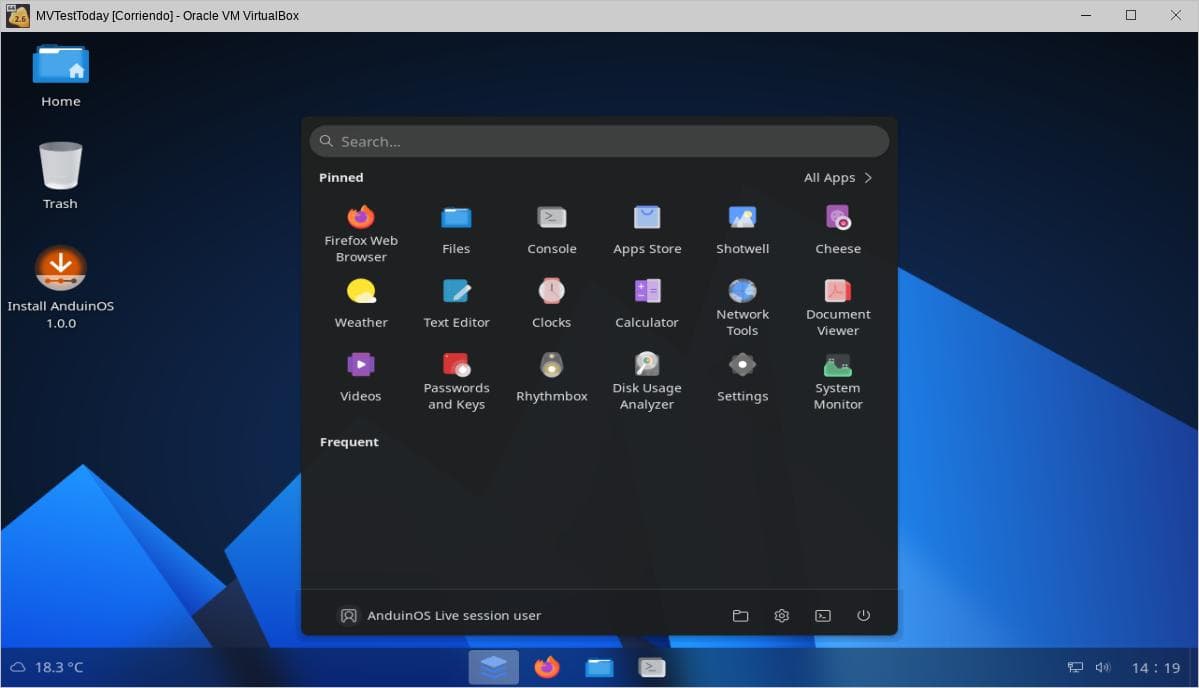Select Install AnduinOS 1.0.0 desktop icon
The width and height of the screenshot is (1199, 688).
(60, 287)
